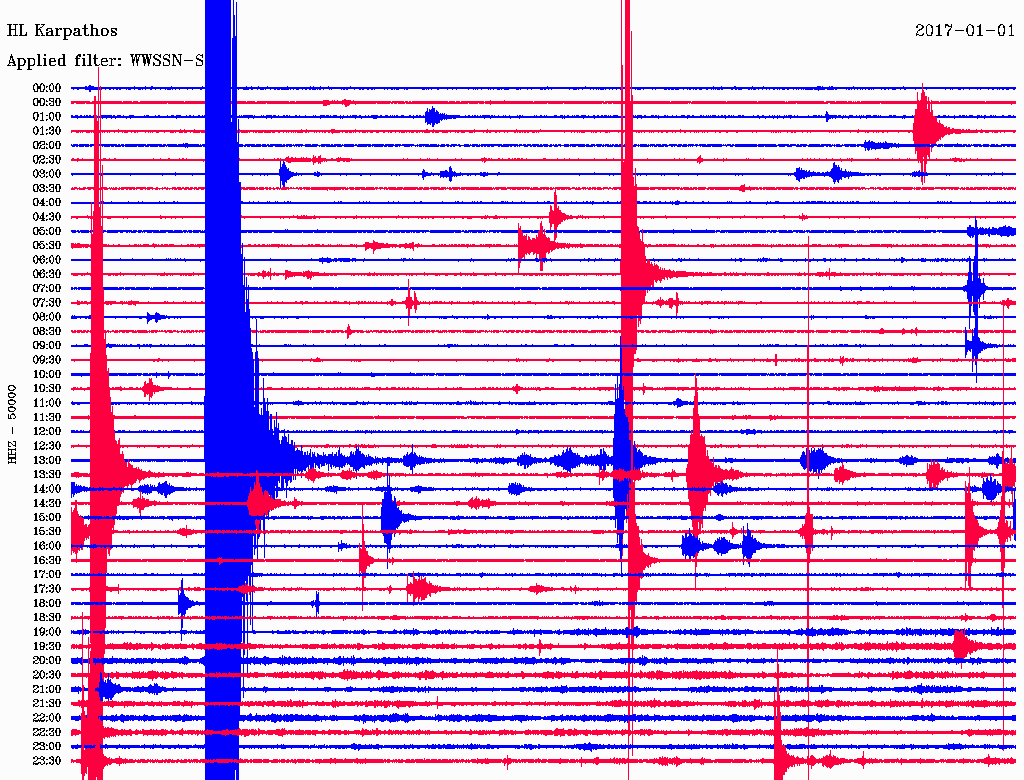Select the 11:00 time label

(47, 403)
